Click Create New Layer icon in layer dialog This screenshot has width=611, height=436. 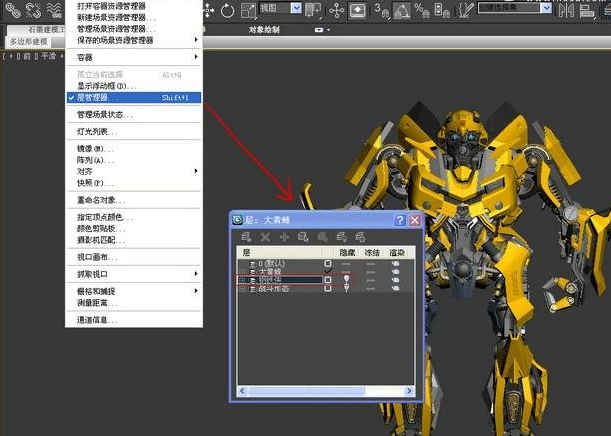click(x=246, y=237)
